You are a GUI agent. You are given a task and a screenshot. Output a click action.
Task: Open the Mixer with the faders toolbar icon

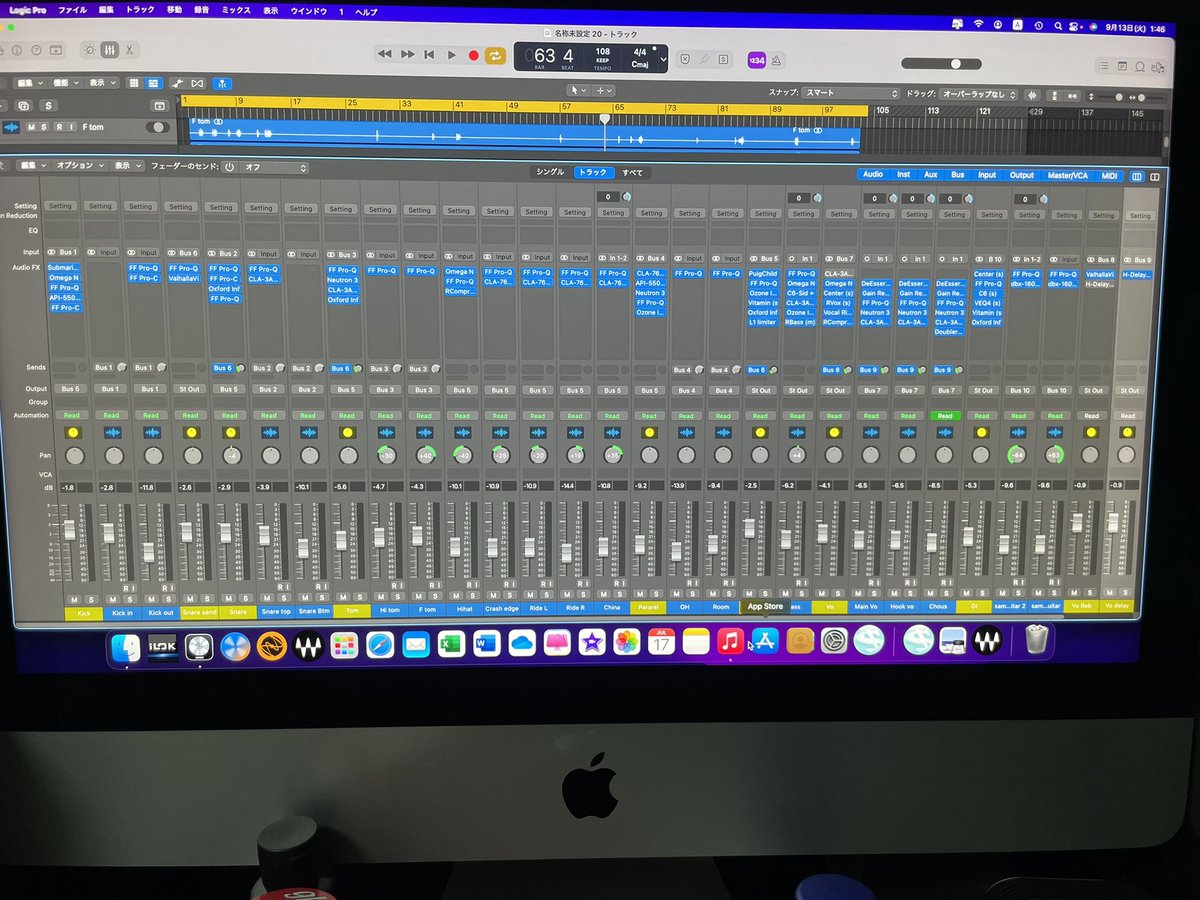[x=109, y=50]
